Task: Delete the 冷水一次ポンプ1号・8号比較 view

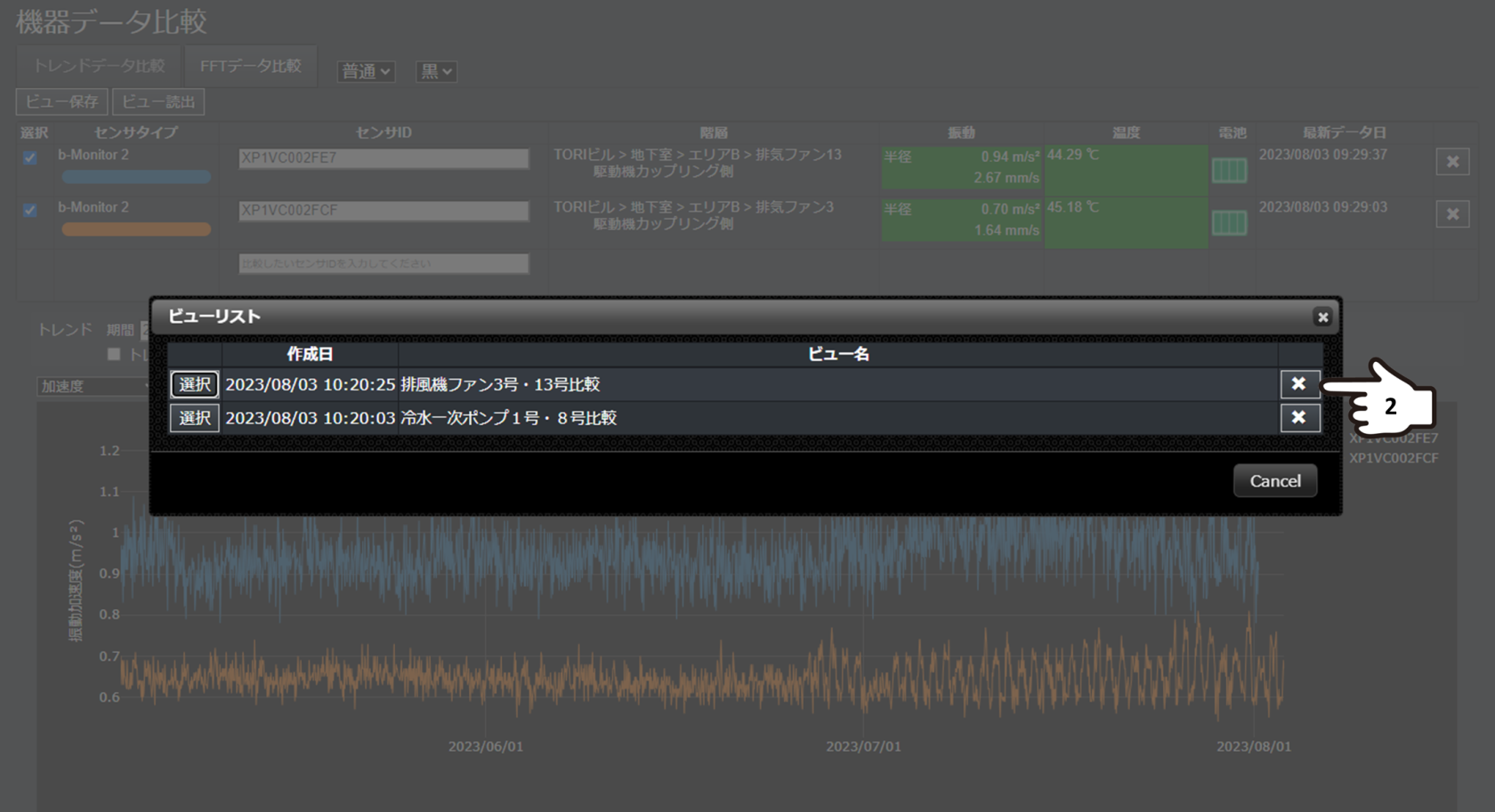Action: tap(1299, 417)
